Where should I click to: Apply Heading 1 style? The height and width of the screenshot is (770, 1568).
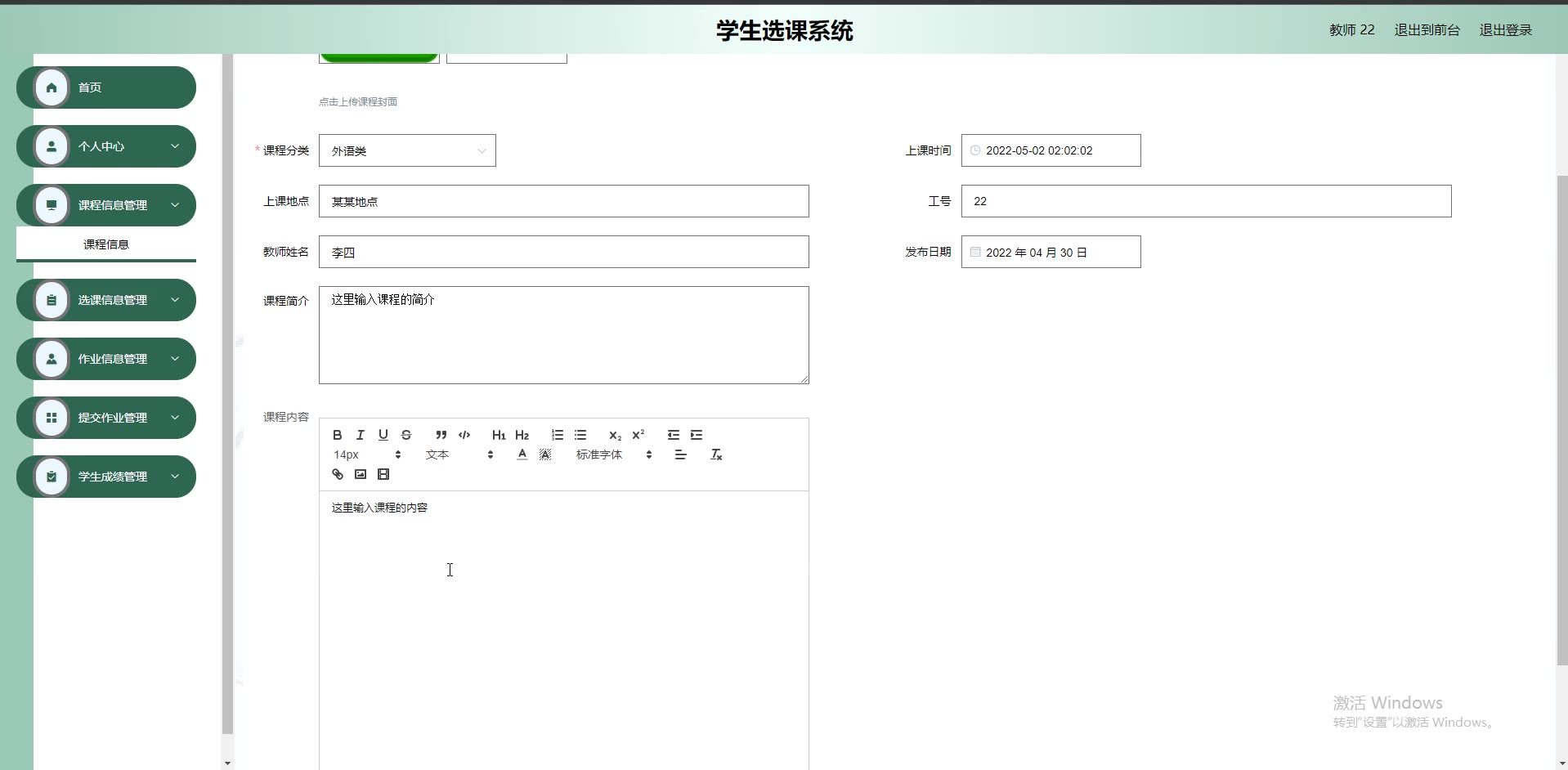pos(499,435)
